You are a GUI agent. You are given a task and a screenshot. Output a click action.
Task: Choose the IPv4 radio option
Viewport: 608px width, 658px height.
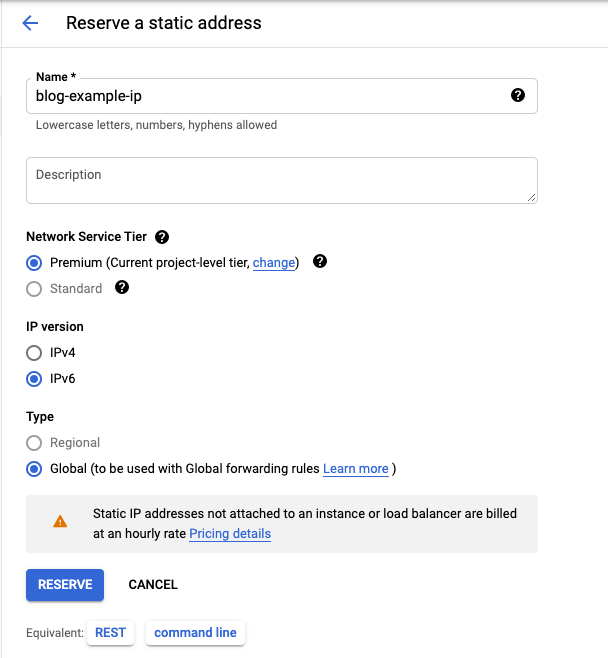[34, 353]
